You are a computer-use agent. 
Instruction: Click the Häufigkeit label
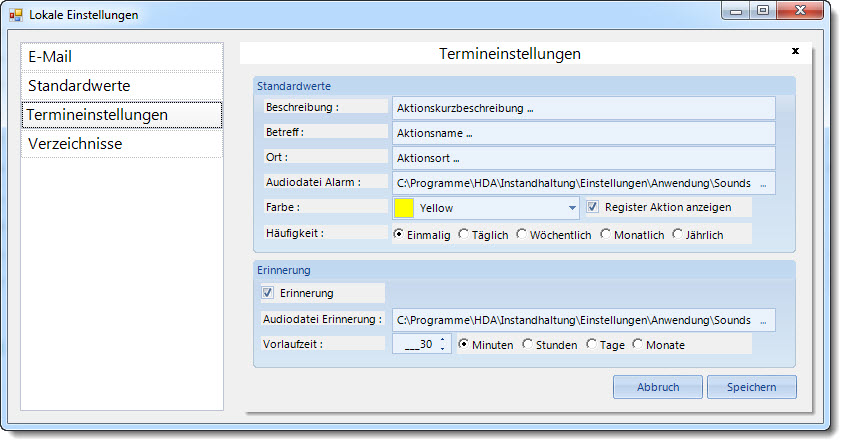tap(295, 233)
